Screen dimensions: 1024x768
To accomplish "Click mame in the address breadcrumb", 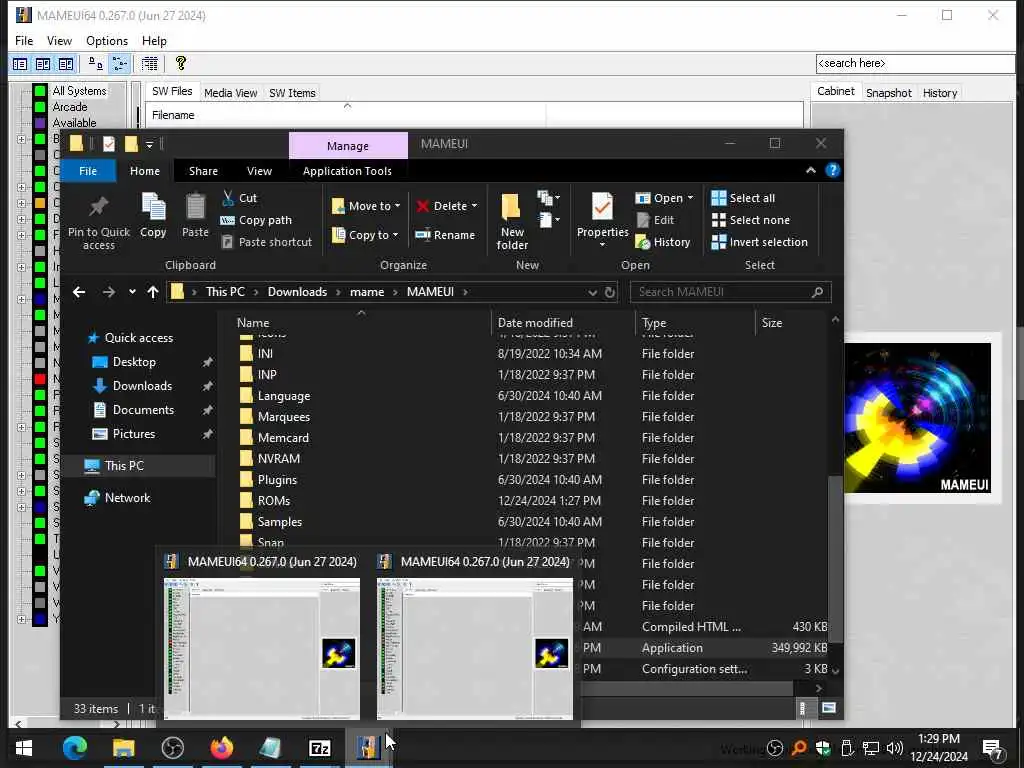I will click(x=367, y=292).
